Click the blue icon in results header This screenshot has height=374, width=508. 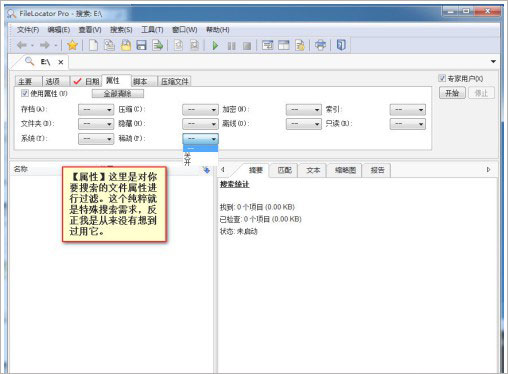click(206, 170)
